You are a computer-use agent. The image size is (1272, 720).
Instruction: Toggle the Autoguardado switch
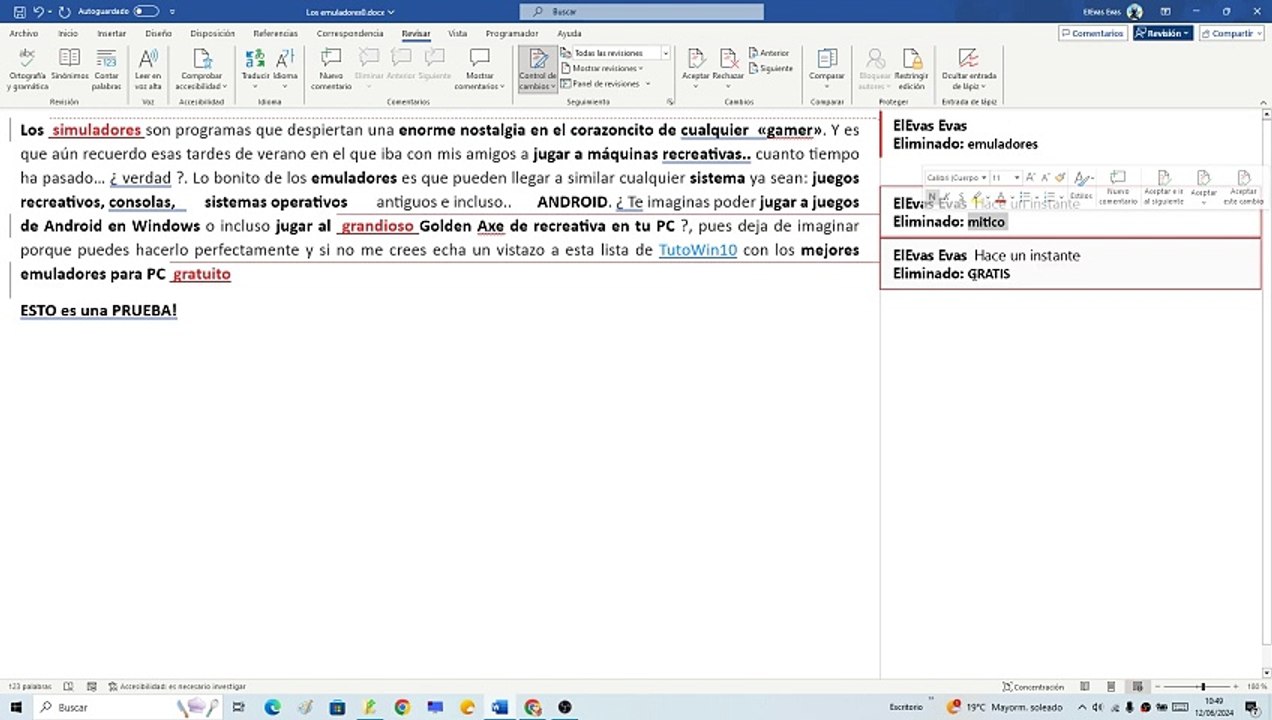[146, 11]
